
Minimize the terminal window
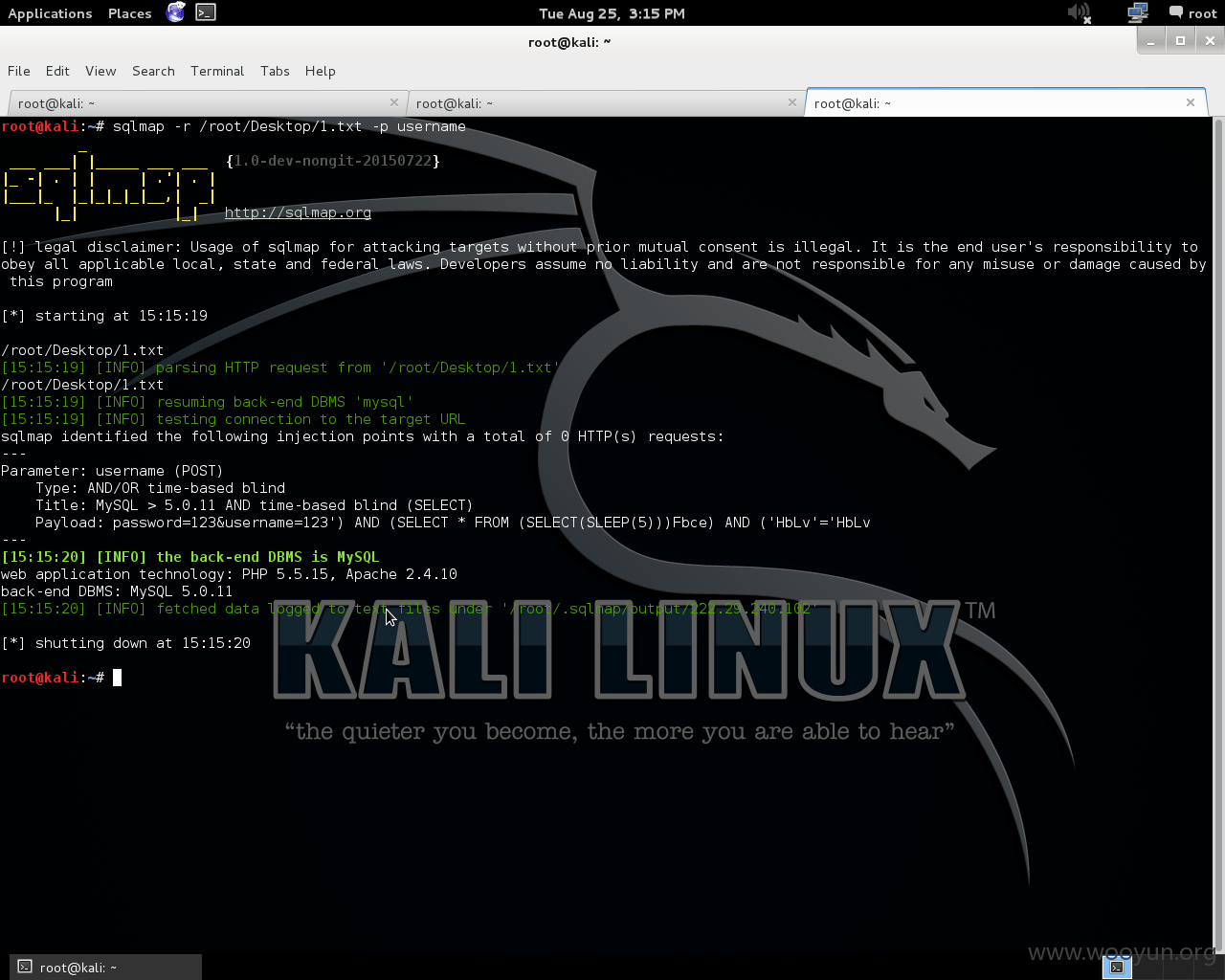point(1151,41)
